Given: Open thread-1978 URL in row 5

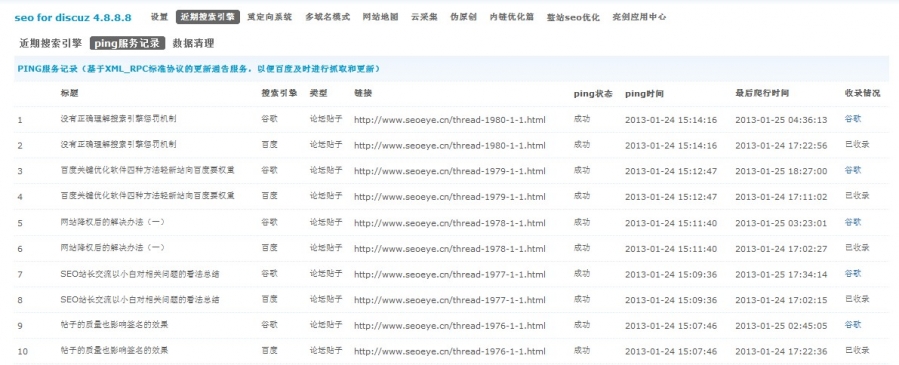Looking at the screenshot, I should tap(450, 223).
